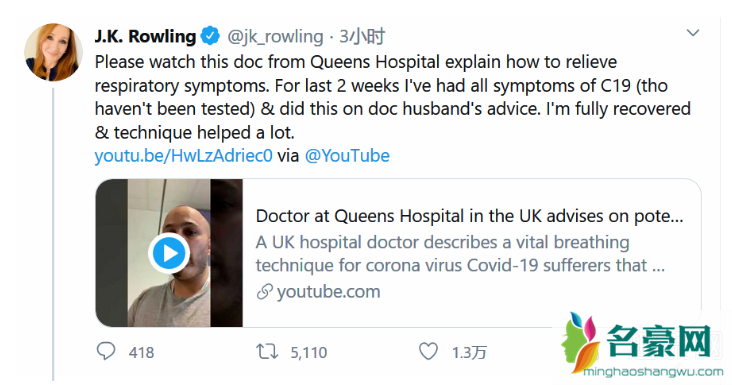Screen dimensions: 732x385
Task: Like the tweet with the heart icon
Action: 428,351
